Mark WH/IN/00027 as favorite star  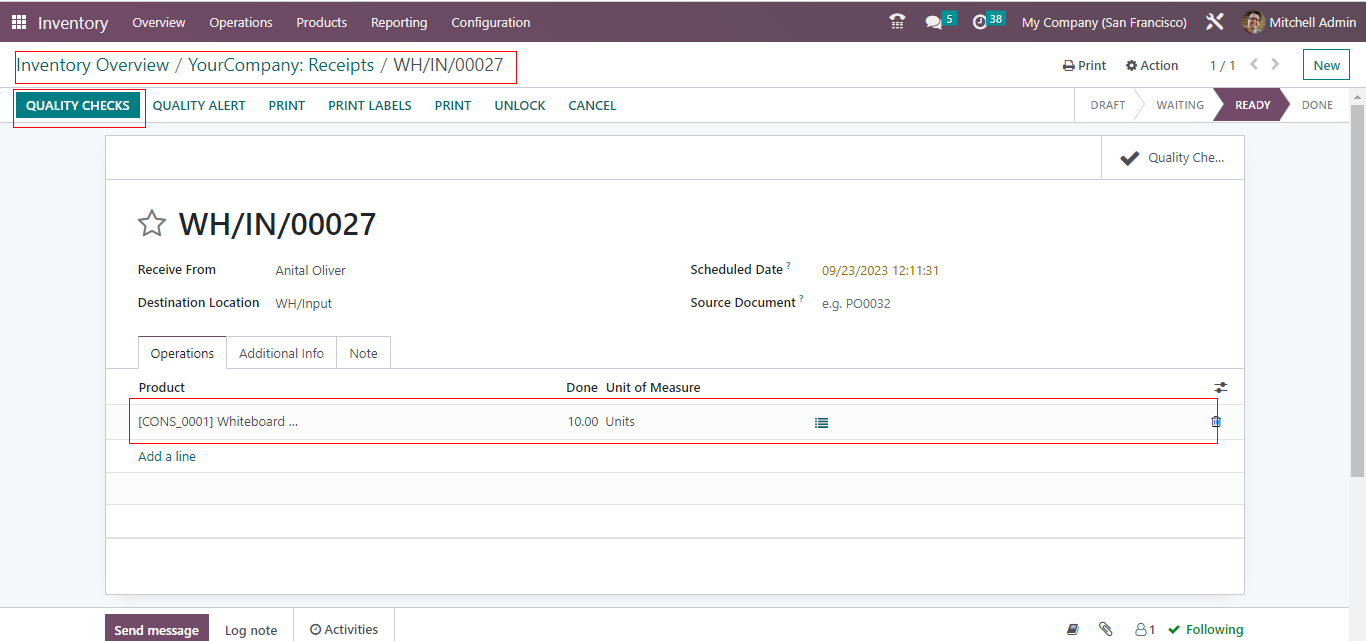151,224
